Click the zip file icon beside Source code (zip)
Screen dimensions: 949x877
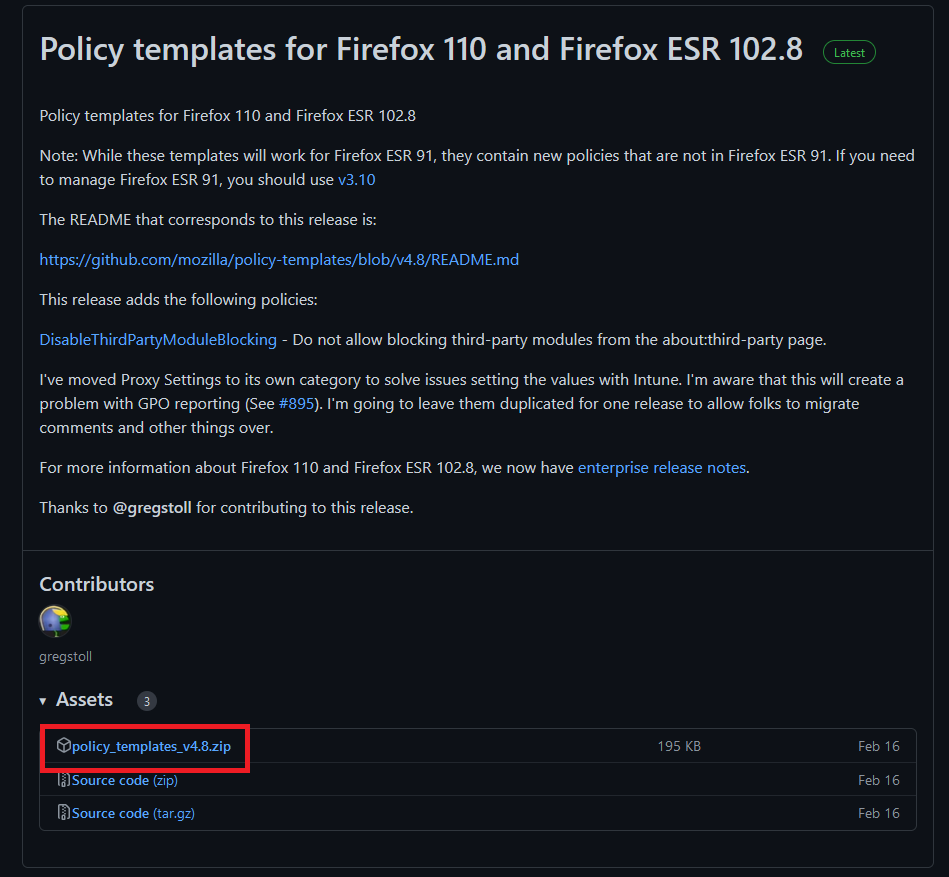(x=64, y=780)
